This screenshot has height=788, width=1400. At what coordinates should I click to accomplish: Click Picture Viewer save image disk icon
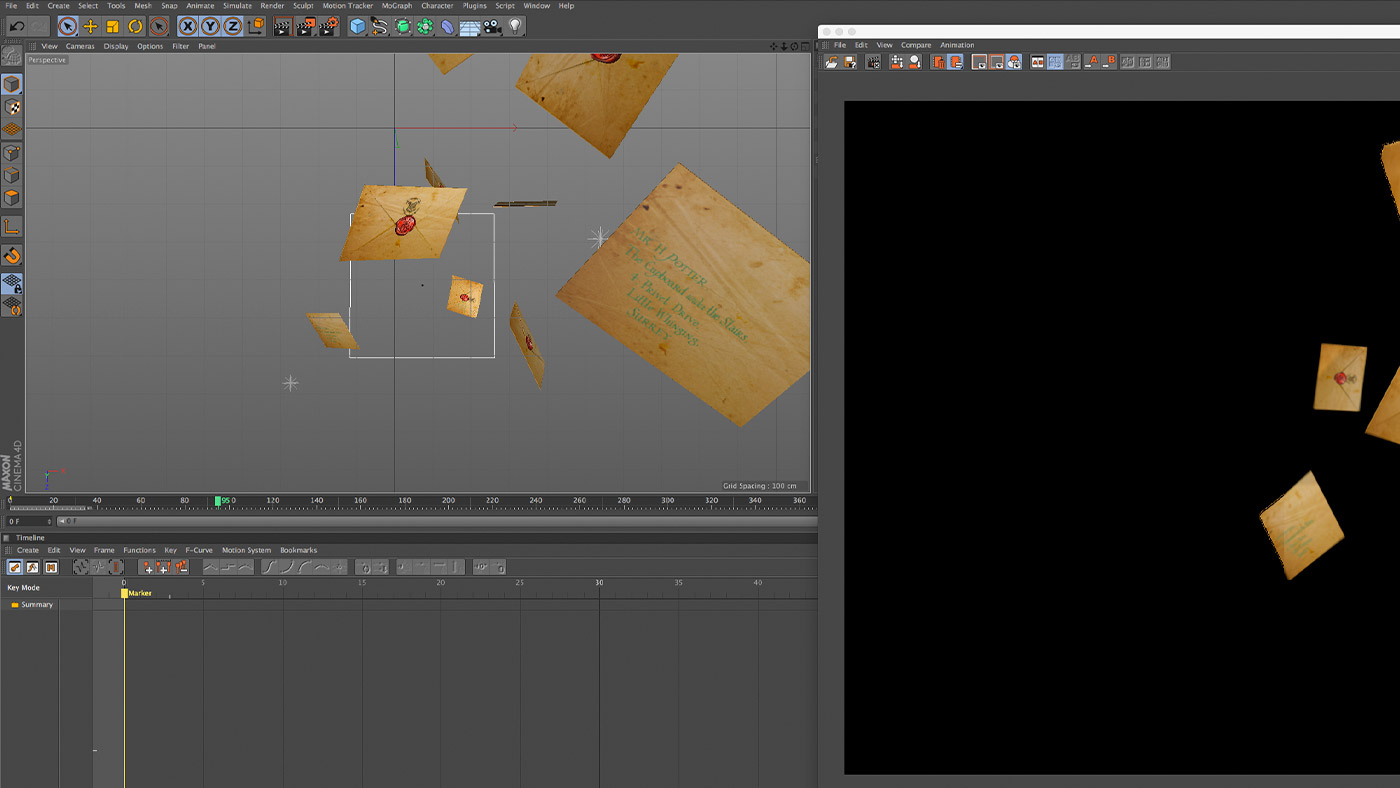(x=850, y=62)
